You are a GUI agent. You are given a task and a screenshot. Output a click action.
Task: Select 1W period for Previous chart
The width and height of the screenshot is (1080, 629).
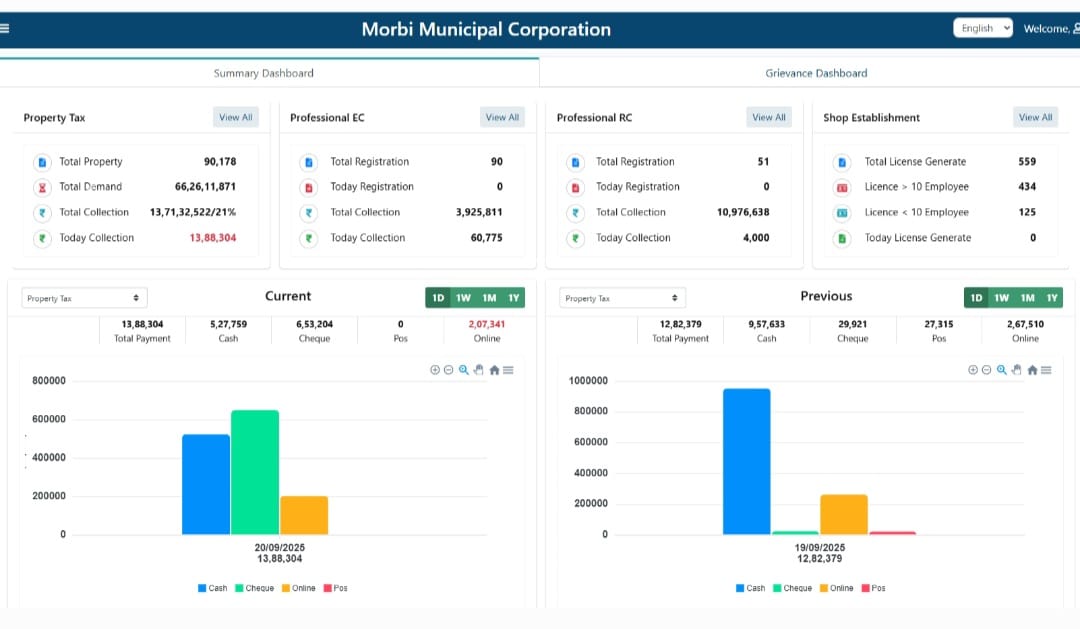click(x=1001, y=298)
